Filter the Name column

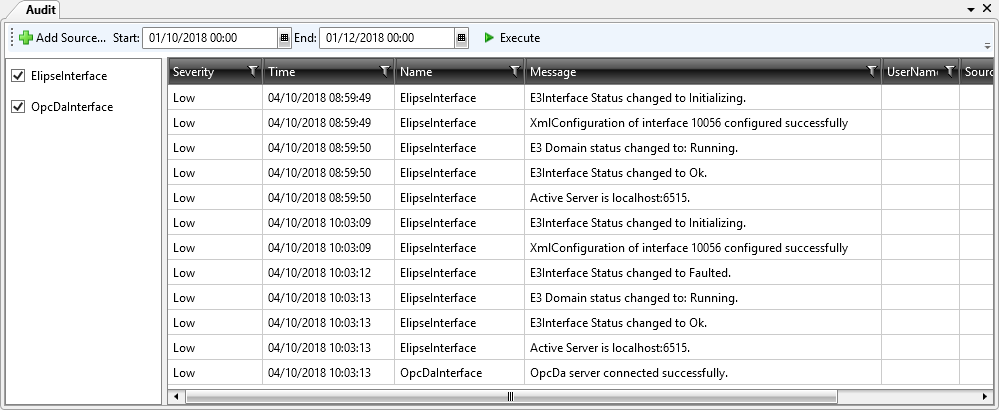(x=515, y=71)
